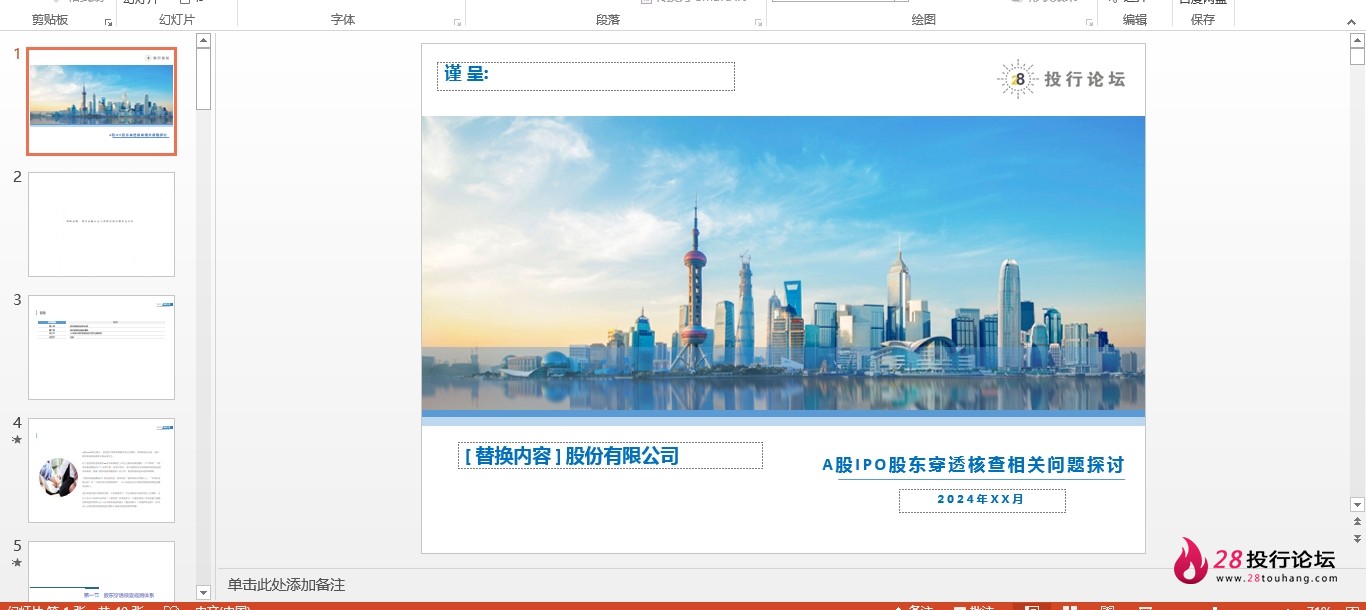The image size is (1366, 610).
Task: Click the 幻灯片 ribbon group label
Action: [177, 20]
